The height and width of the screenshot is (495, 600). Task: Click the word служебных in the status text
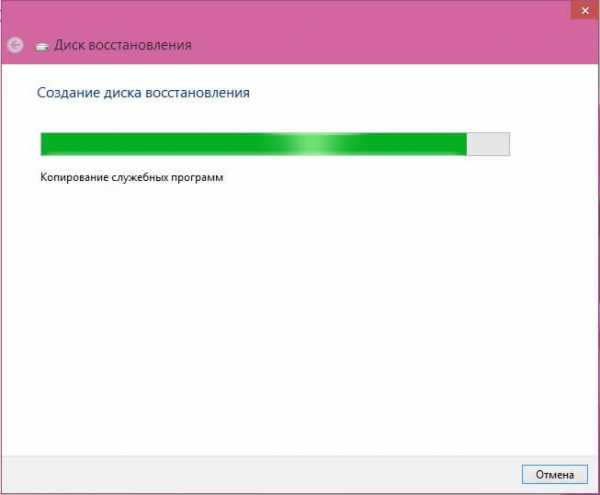(140, 177)
